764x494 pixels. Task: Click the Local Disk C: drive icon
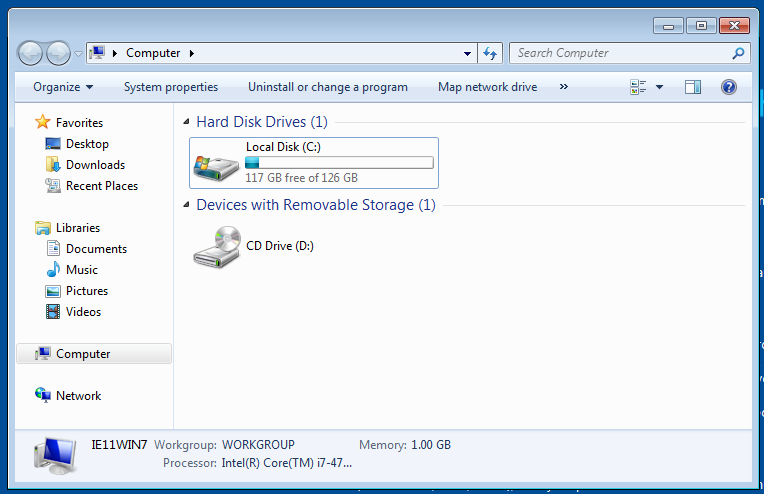coord(216,168)
